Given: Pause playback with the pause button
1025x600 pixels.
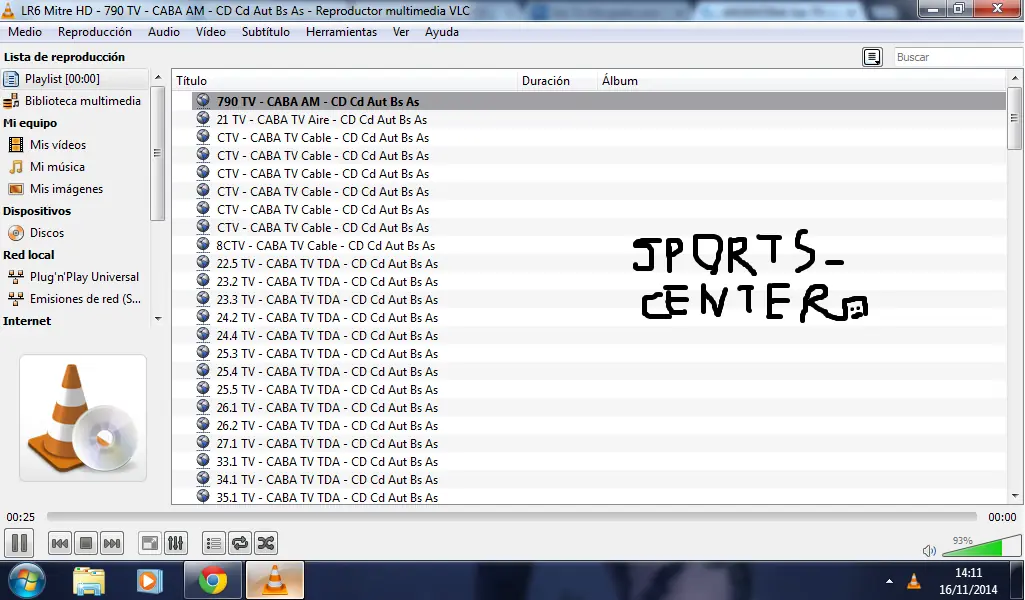Looking at the screenshot, I should (x=19, y=543).
